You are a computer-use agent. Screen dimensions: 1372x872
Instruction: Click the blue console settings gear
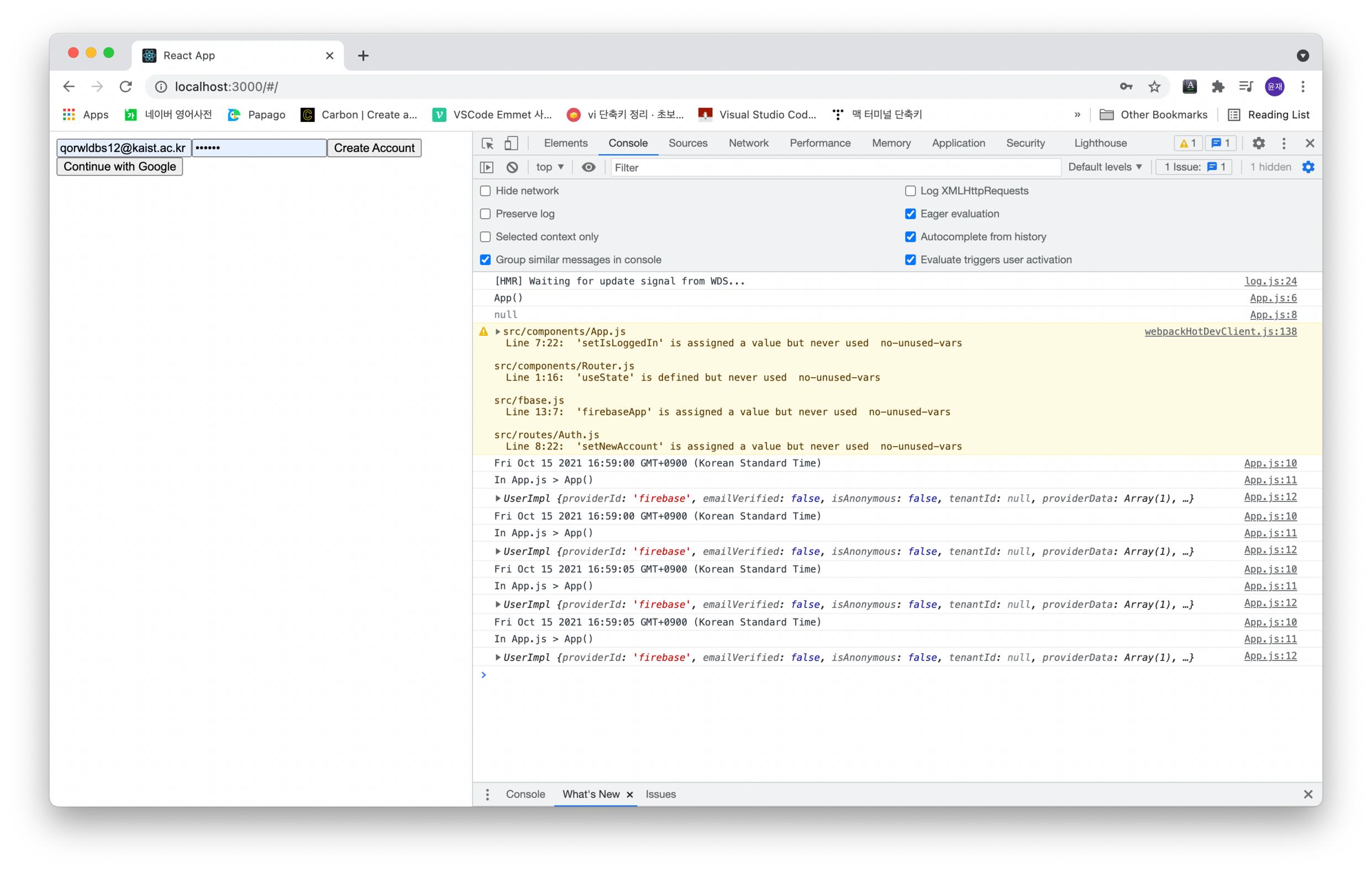(1308, 167)
